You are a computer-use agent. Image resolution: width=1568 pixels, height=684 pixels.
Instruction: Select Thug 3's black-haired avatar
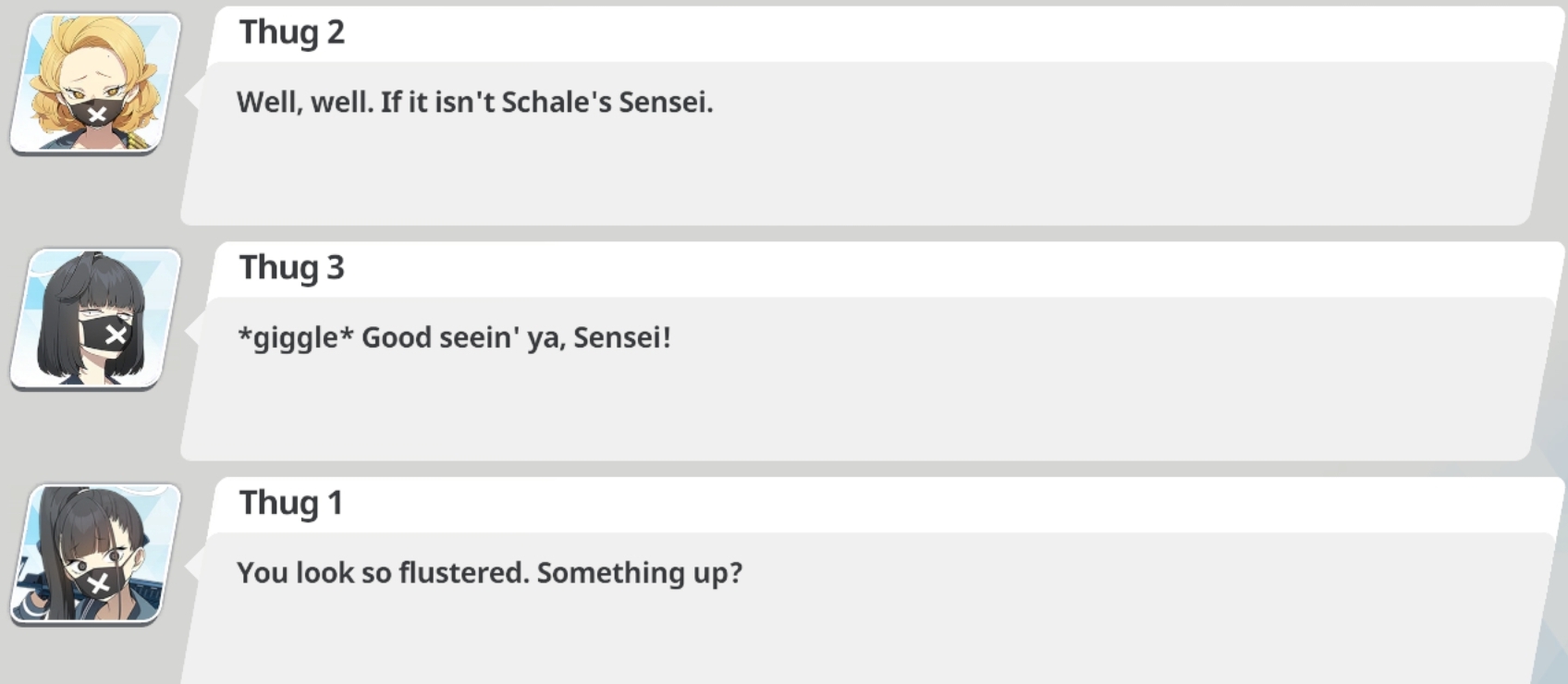pyautogui.click(x=95, y=318)
